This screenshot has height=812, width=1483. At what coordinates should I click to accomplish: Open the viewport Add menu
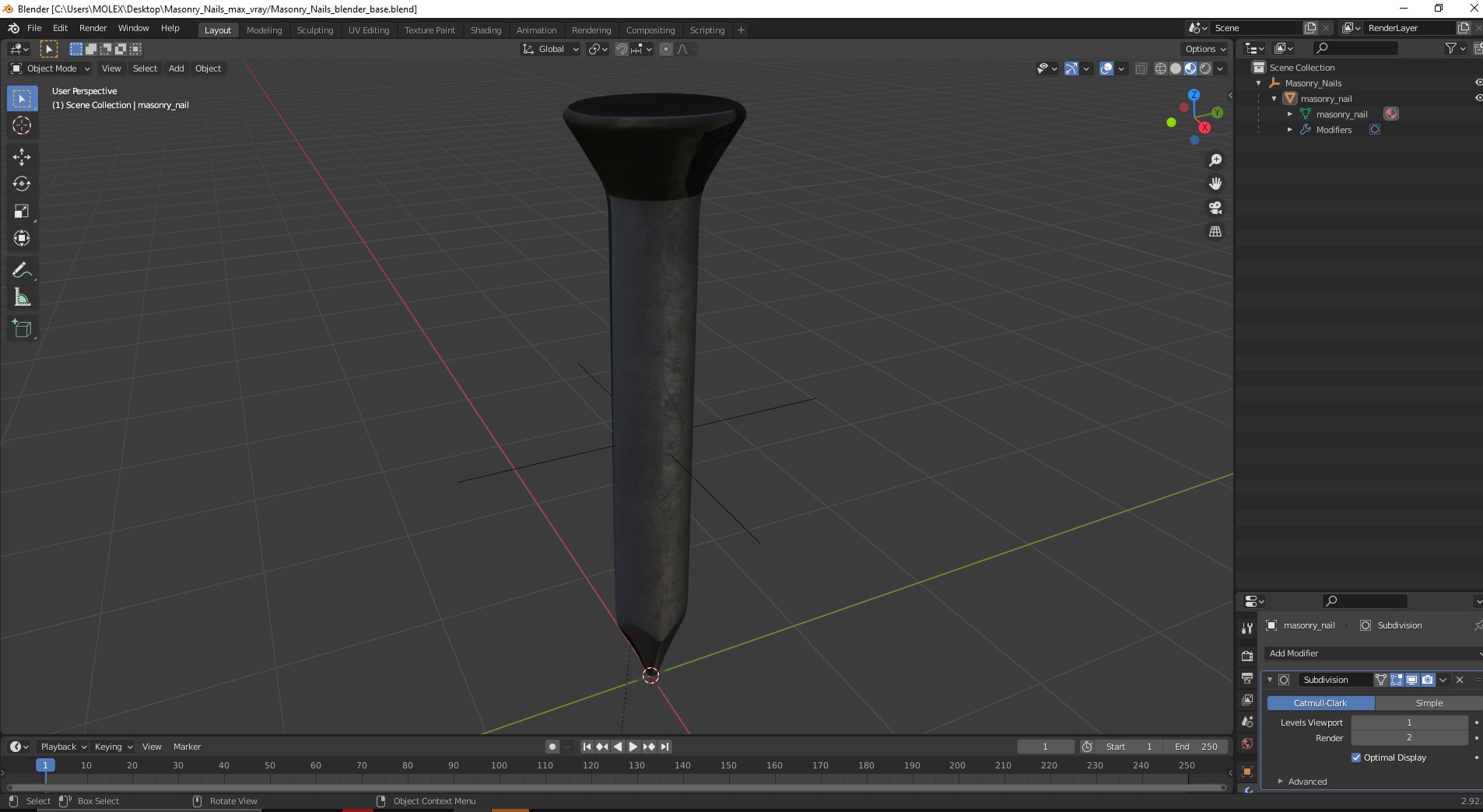tap(177, 68)
